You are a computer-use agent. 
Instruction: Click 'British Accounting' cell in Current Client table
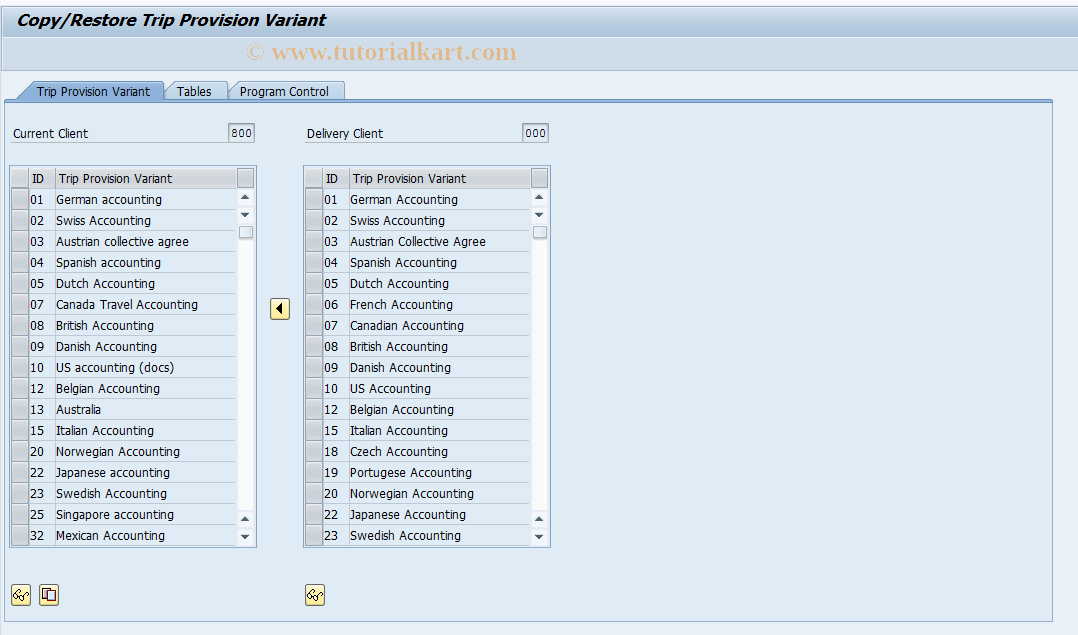point(145,326)
